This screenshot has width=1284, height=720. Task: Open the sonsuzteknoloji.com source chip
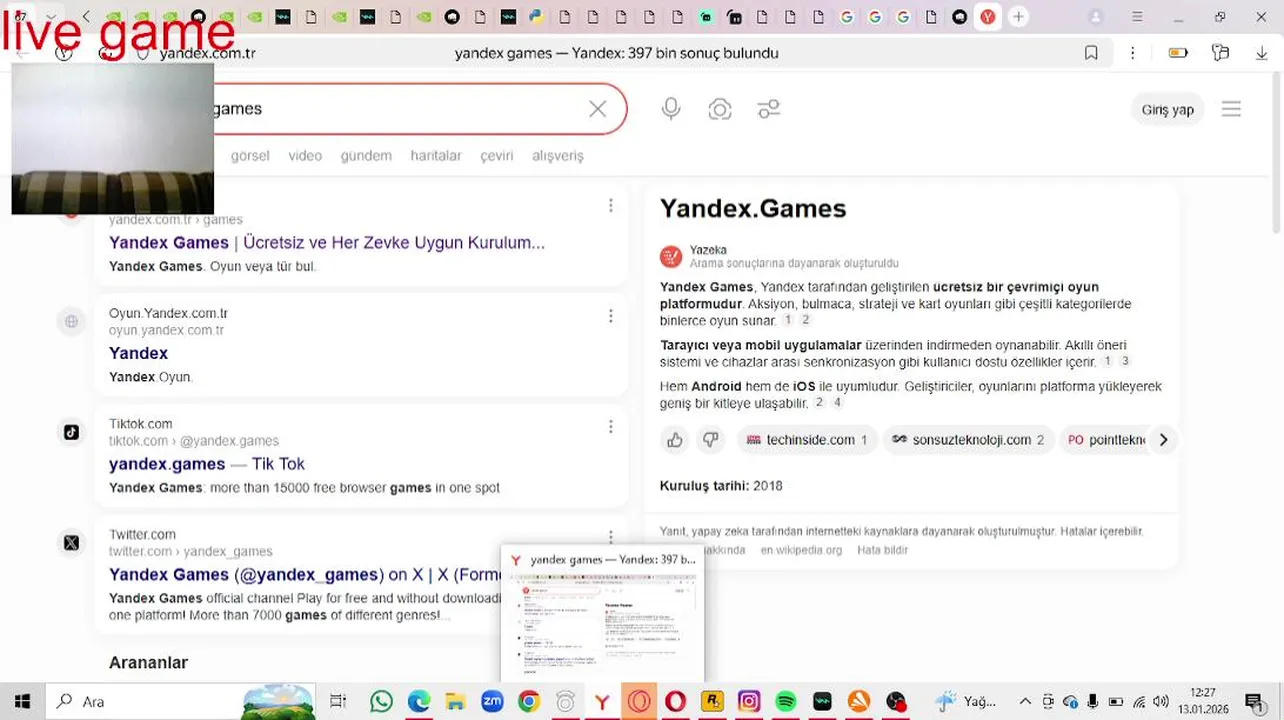coord(968,440)
